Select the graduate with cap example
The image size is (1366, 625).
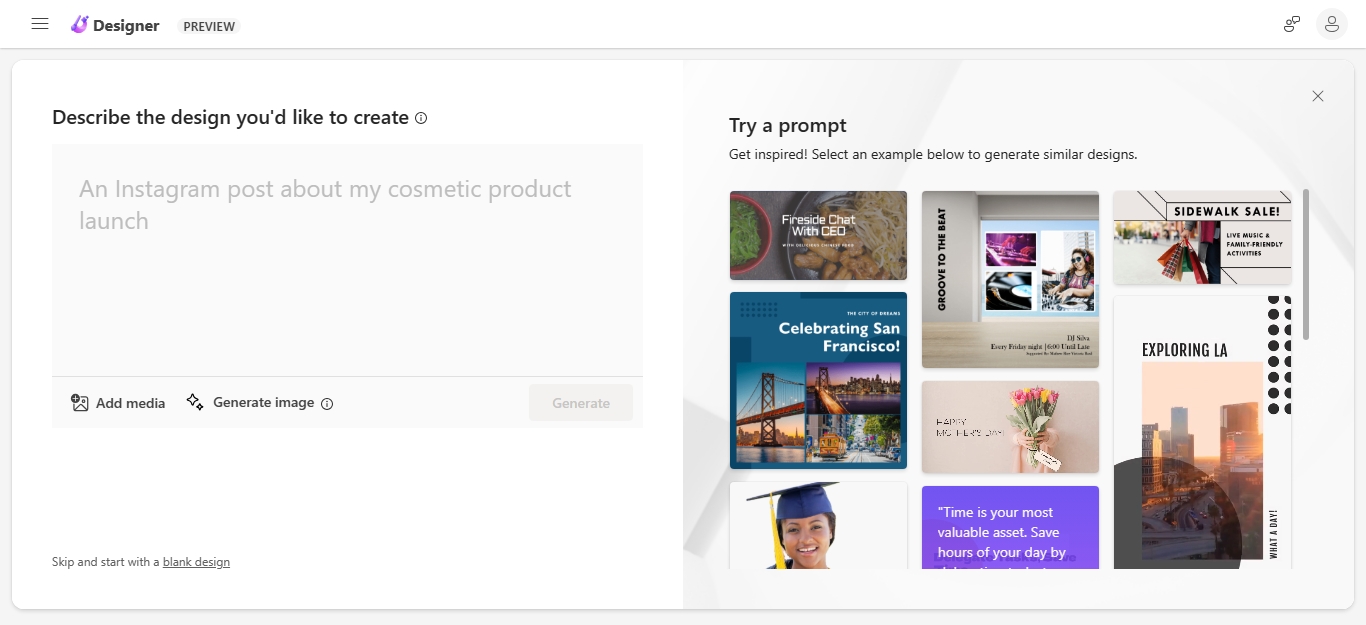coord(818,526)
